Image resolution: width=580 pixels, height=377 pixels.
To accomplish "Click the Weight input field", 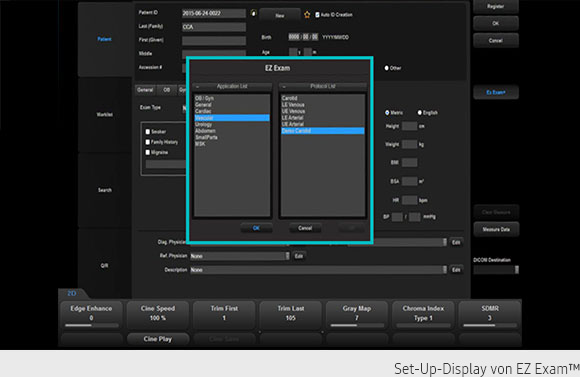I will pos(409,144).
